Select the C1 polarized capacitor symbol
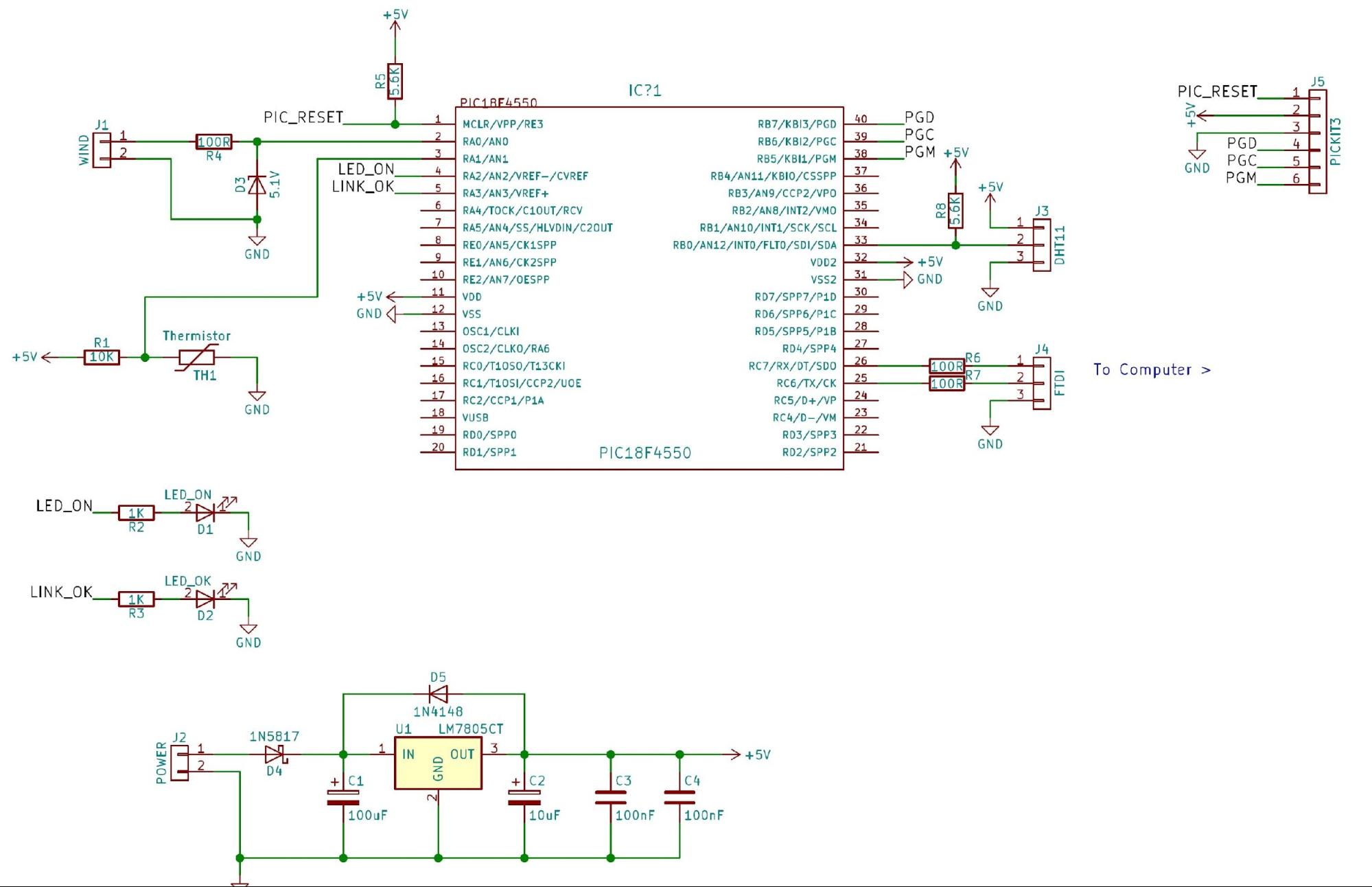This screenshot has width=1372, height=887. coord(343,796)
